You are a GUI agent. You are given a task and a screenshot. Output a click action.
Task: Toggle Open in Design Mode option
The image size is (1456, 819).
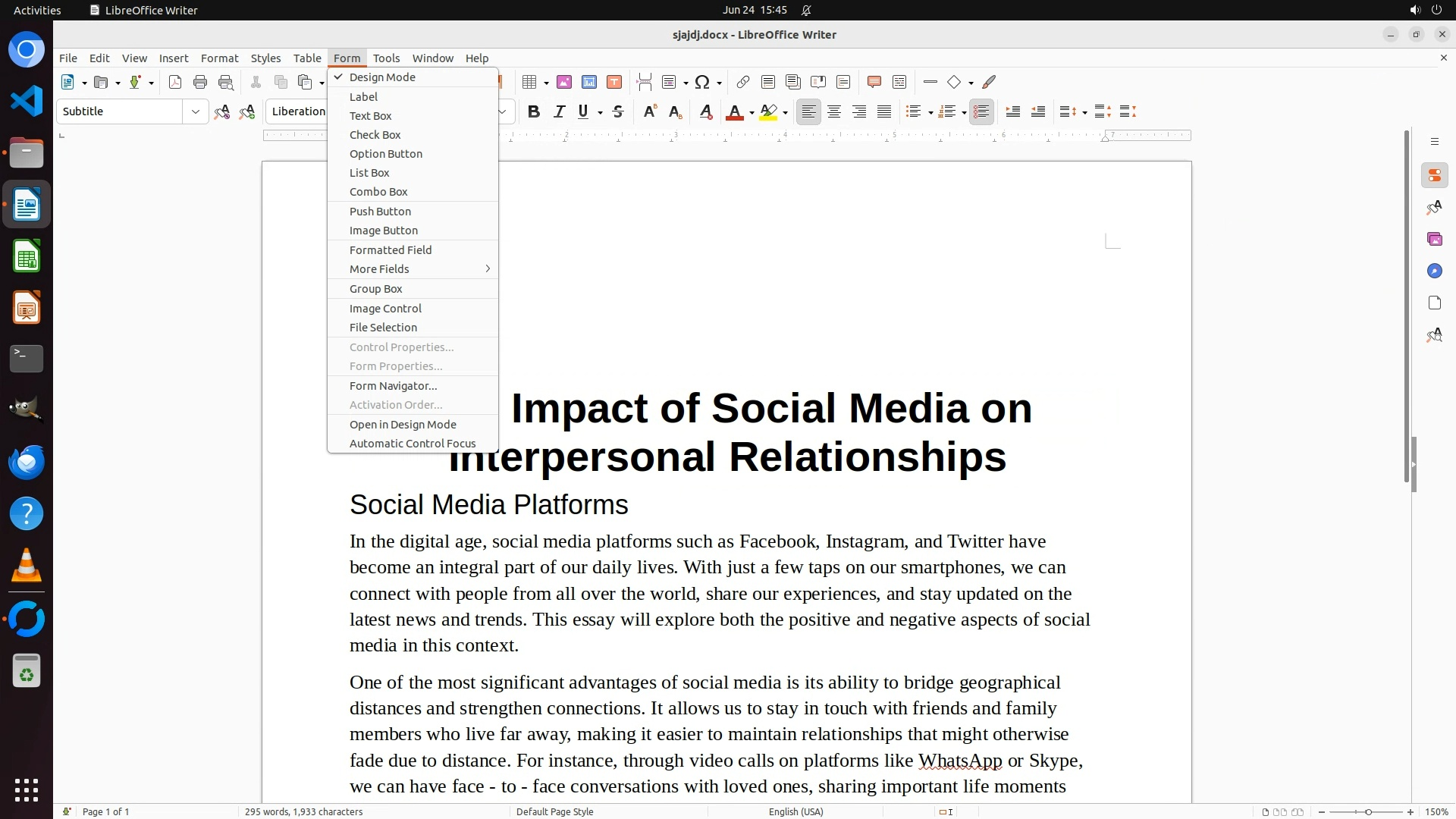403,425
